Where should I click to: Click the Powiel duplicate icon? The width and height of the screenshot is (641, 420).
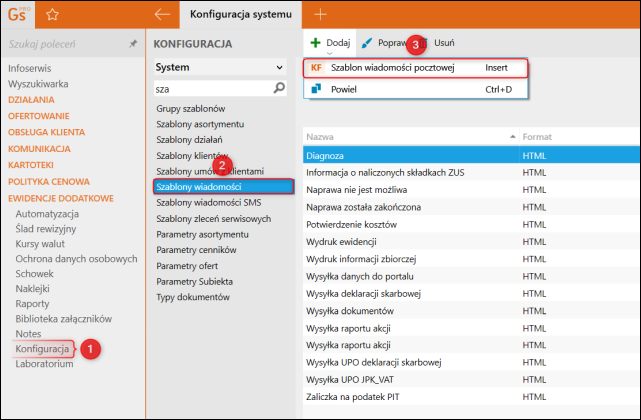click(x=316, y=89)
